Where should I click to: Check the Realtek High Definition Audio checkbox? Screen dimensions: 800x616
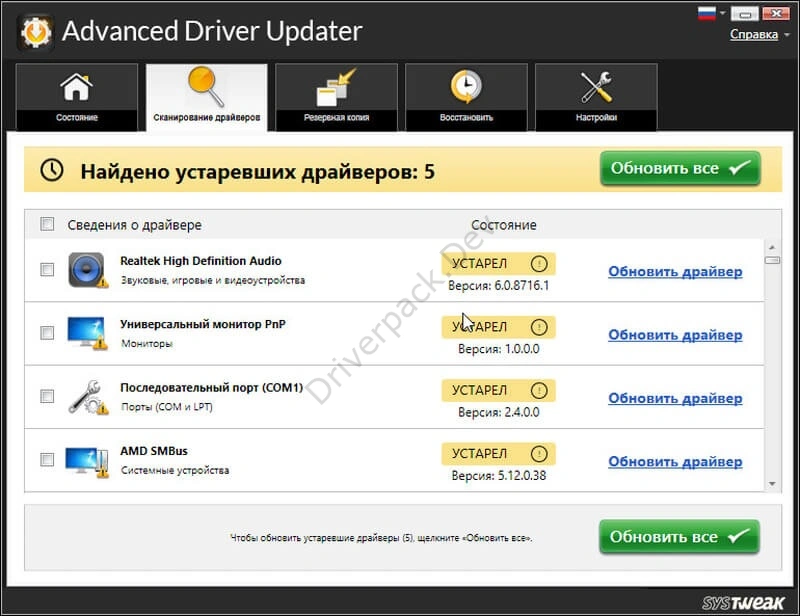tap(47, 269)
